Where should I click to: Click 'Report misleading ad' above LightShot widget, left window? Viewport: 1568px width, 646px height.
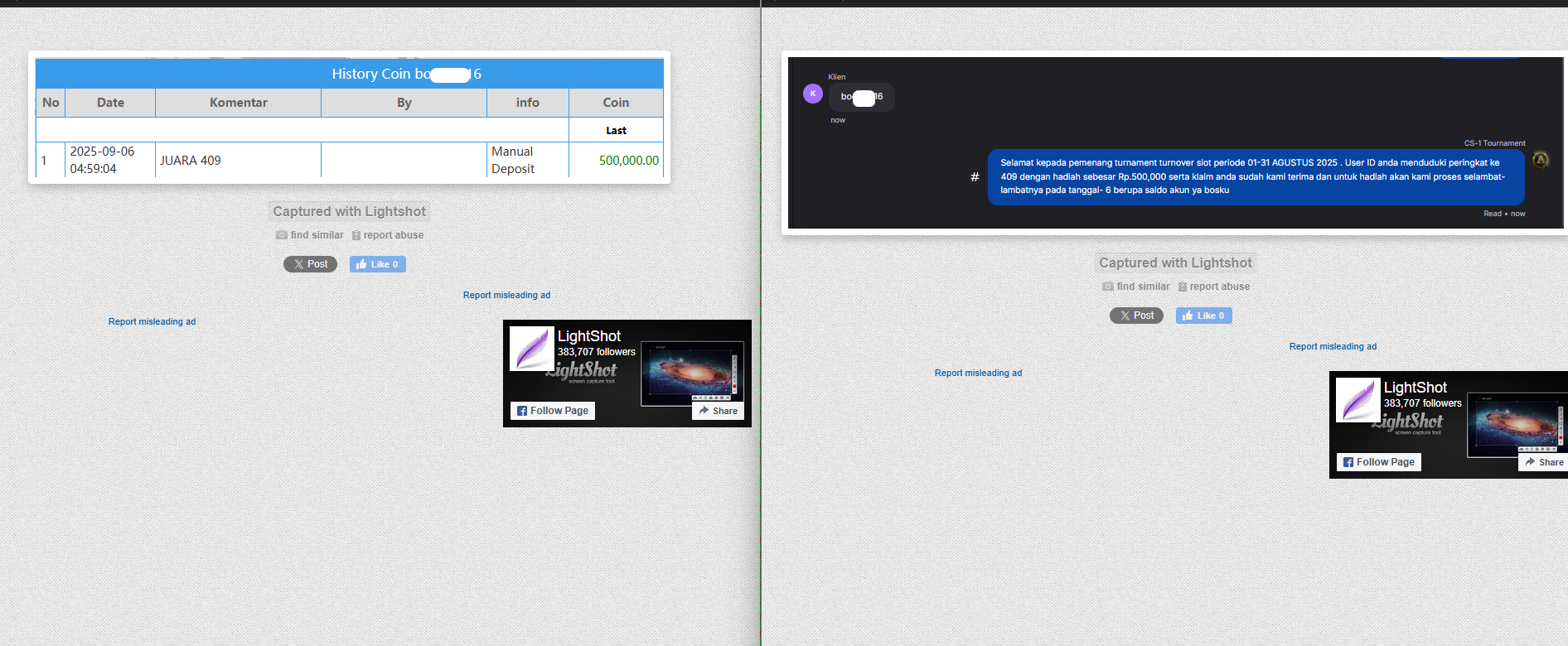tap(506, 295)
